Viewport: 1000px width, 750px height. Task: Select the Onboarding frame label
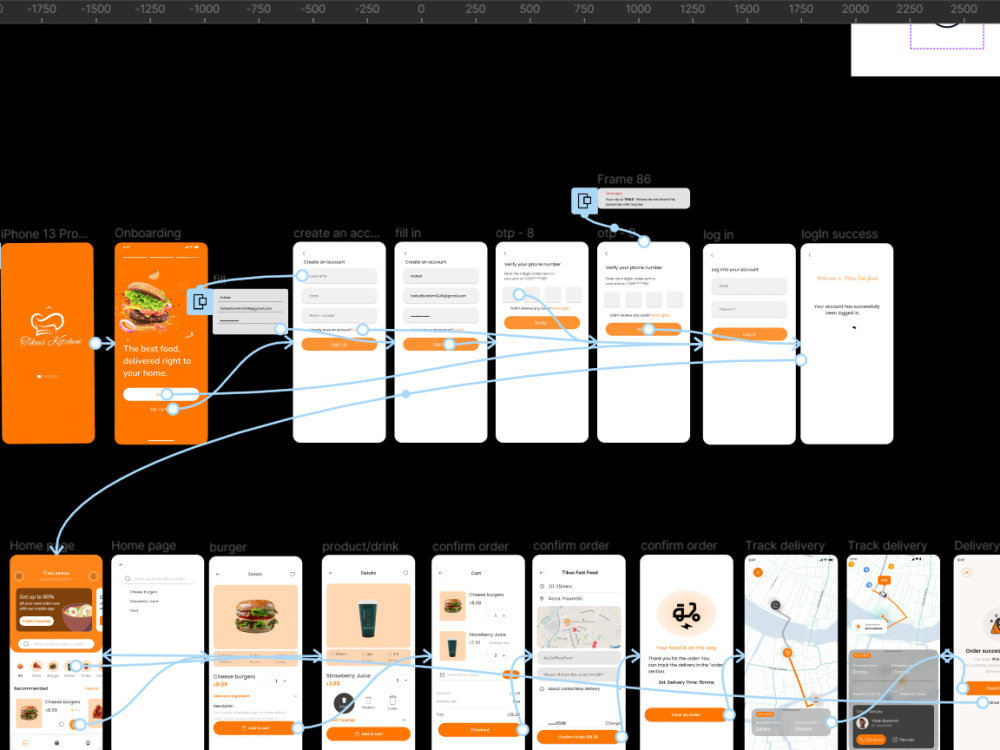(147, 233)
